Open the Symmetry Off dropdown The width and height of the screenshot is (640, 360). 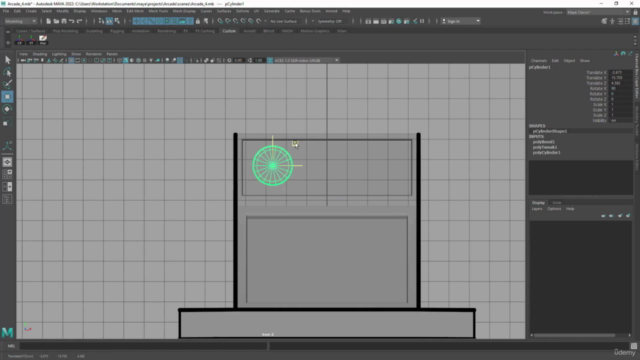pyautogui.click(x=333, y=21)
